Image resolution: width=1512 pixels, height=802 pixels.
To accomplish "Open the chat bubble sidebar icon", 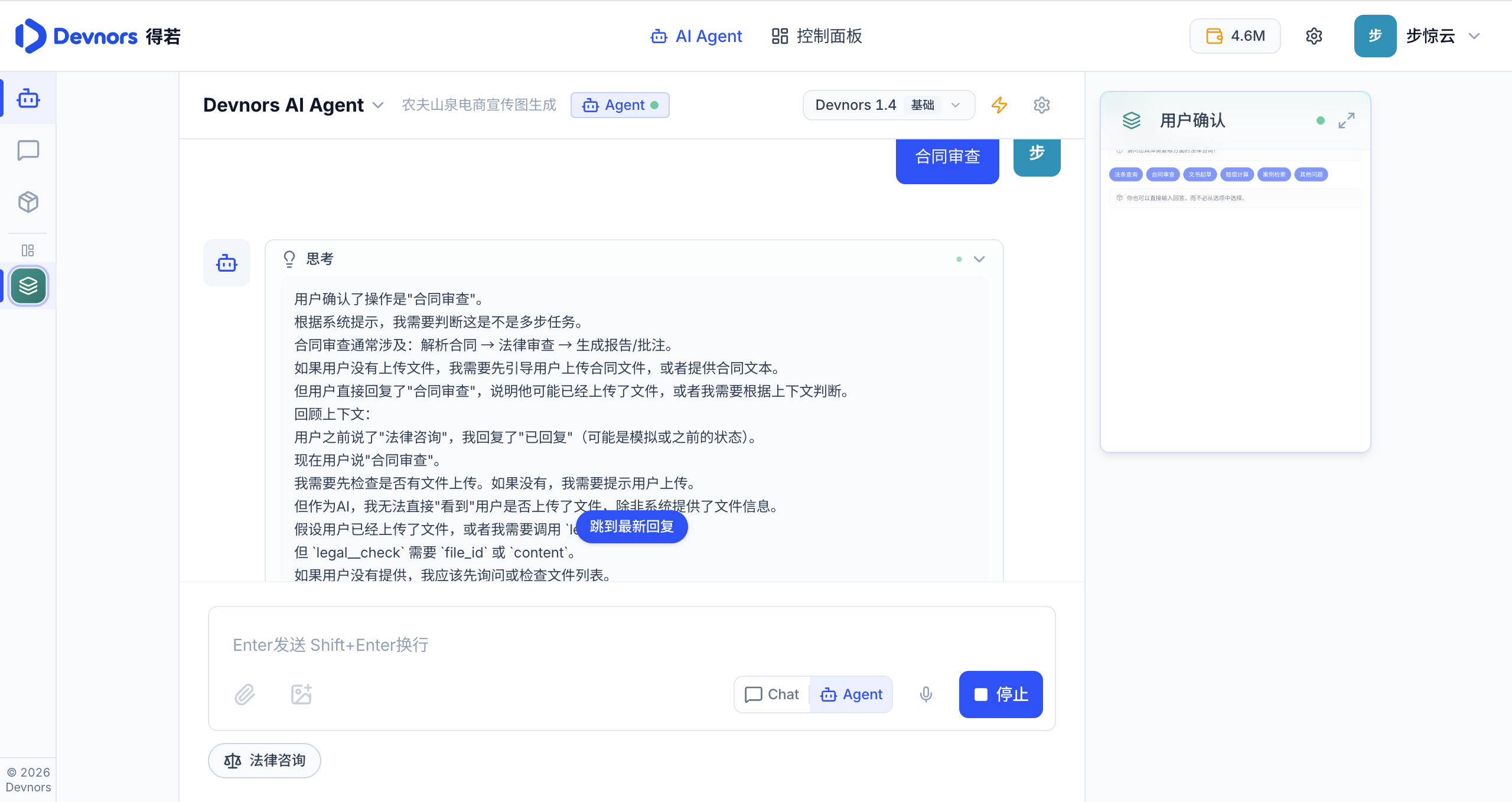I will point(28,151).
